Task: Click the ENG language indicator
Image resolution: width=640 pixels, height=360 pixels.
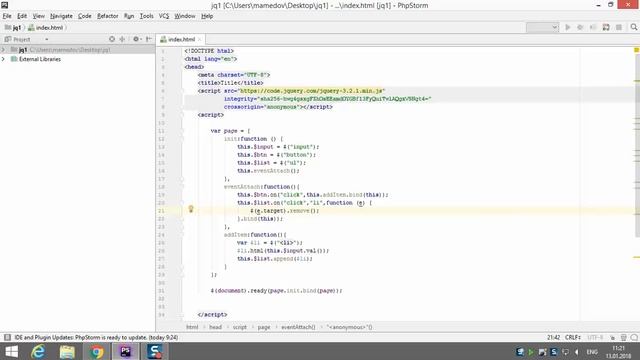Action: point(592,351)
